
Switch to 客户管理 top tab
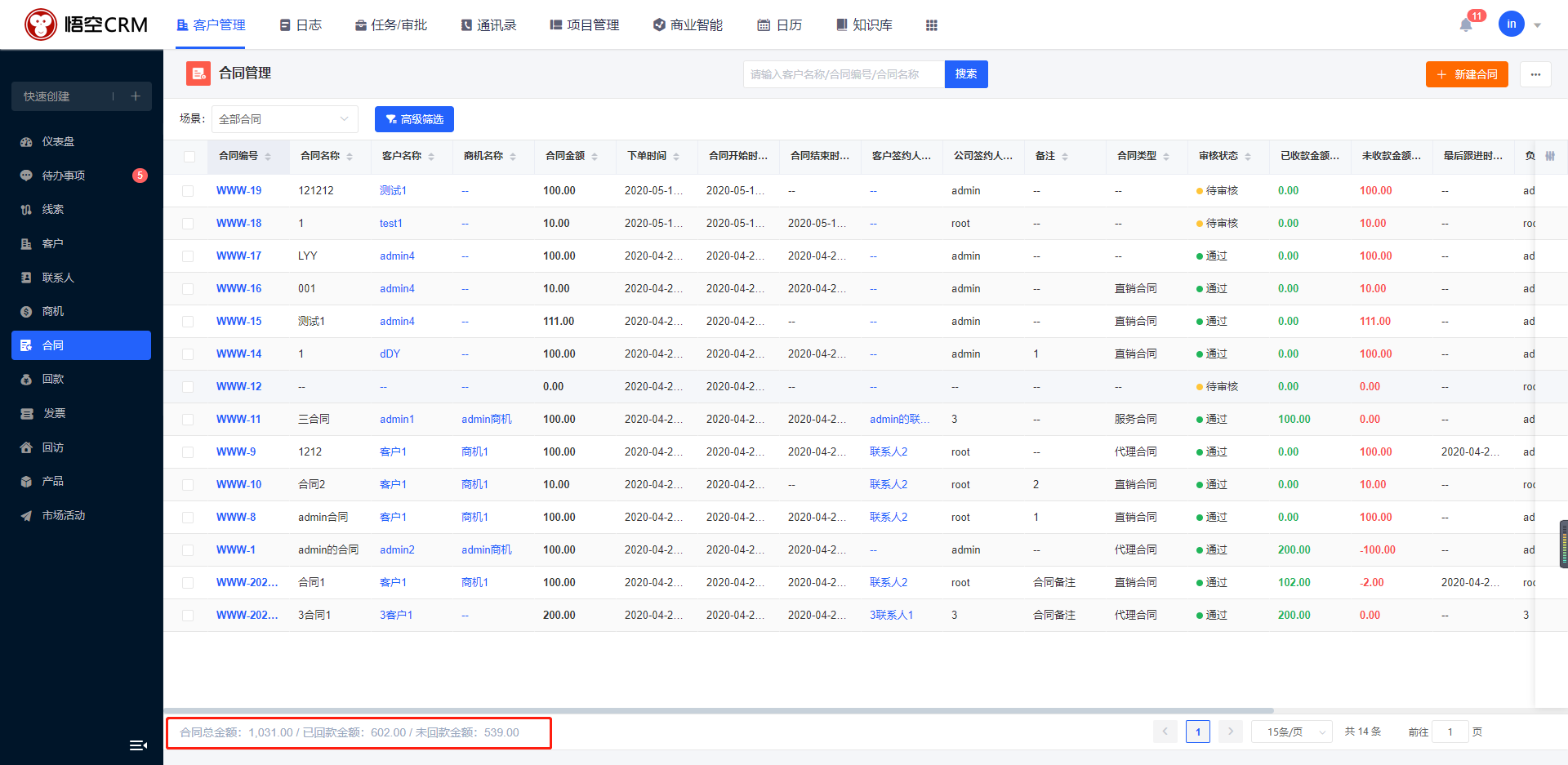(211, 25)
